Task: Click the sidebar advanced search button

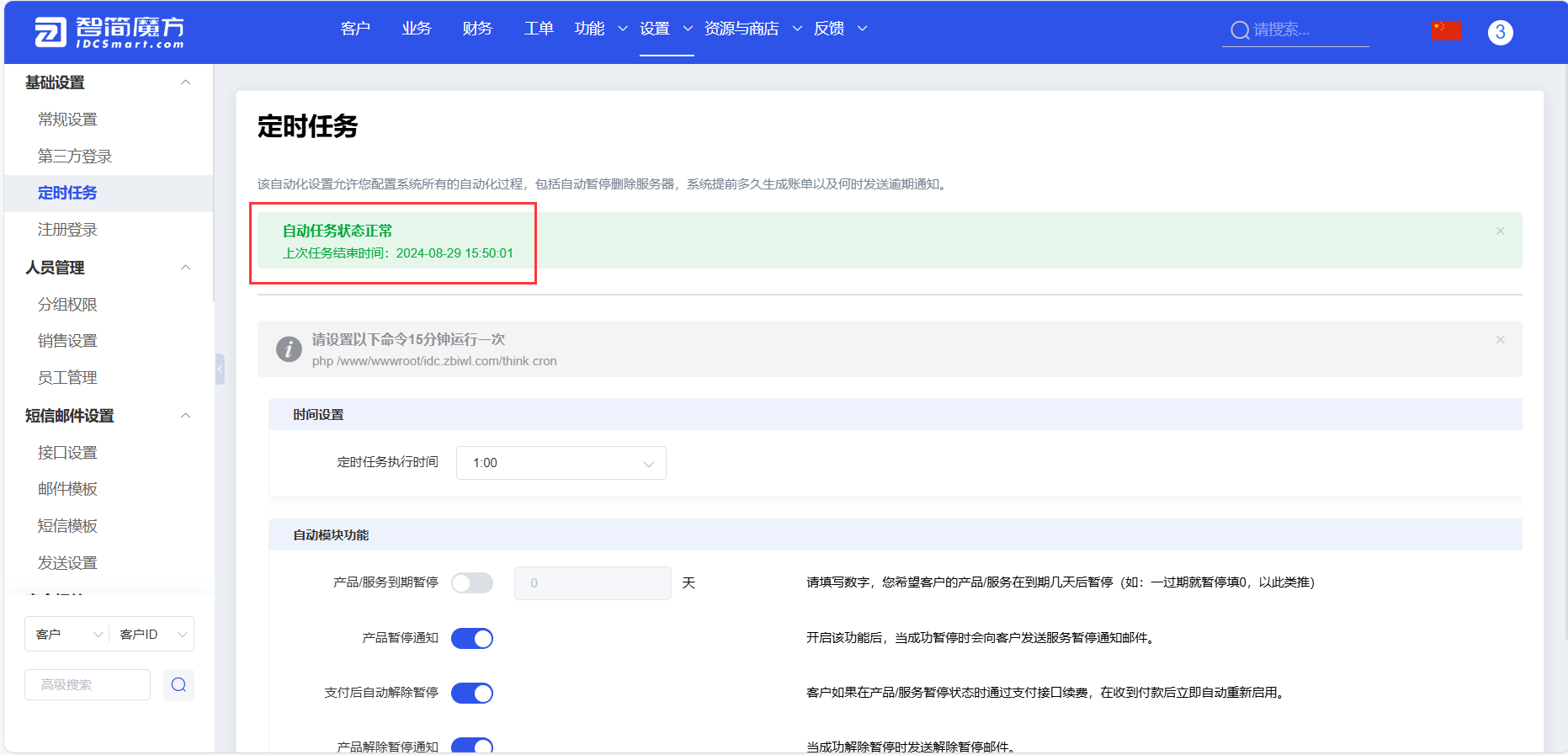Action: pos(178,684)
